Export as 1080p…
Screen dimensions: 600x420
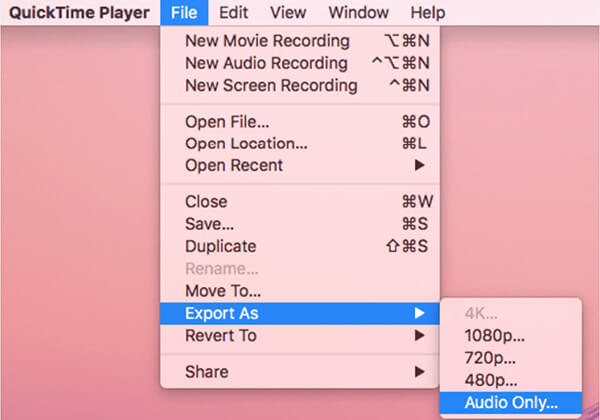click(x=511, y=335)
